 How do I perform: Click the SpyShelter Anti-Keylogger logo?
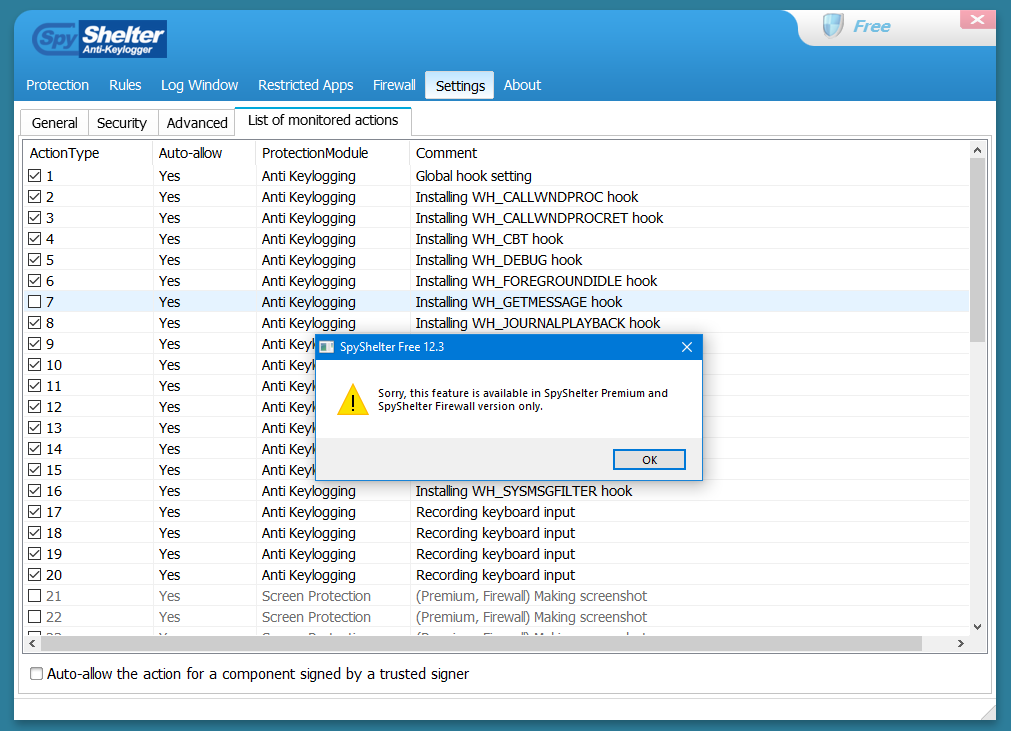click(x=99, y=39)
